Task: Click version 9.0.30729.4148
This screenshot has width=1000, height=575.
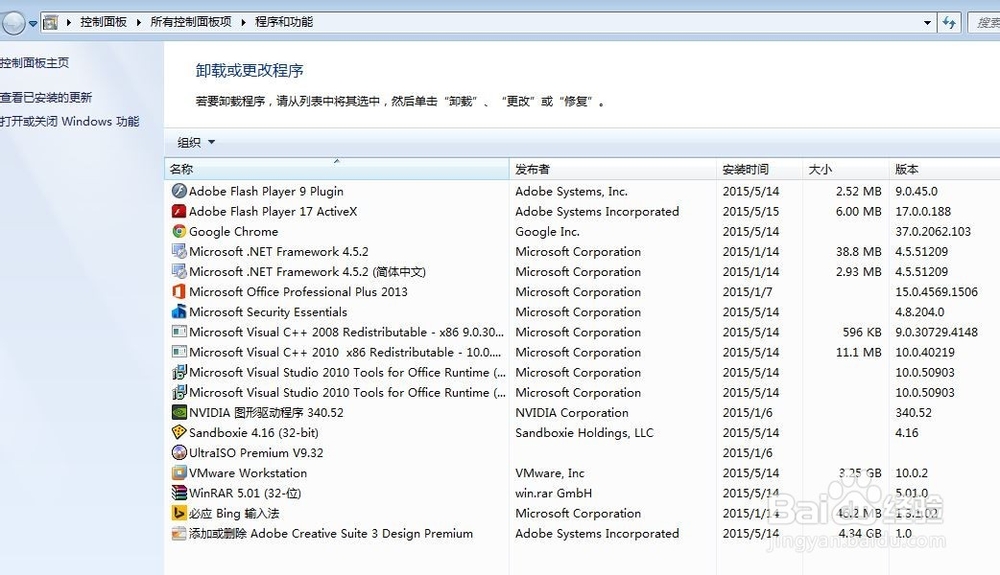Action: tap(936, 332)
